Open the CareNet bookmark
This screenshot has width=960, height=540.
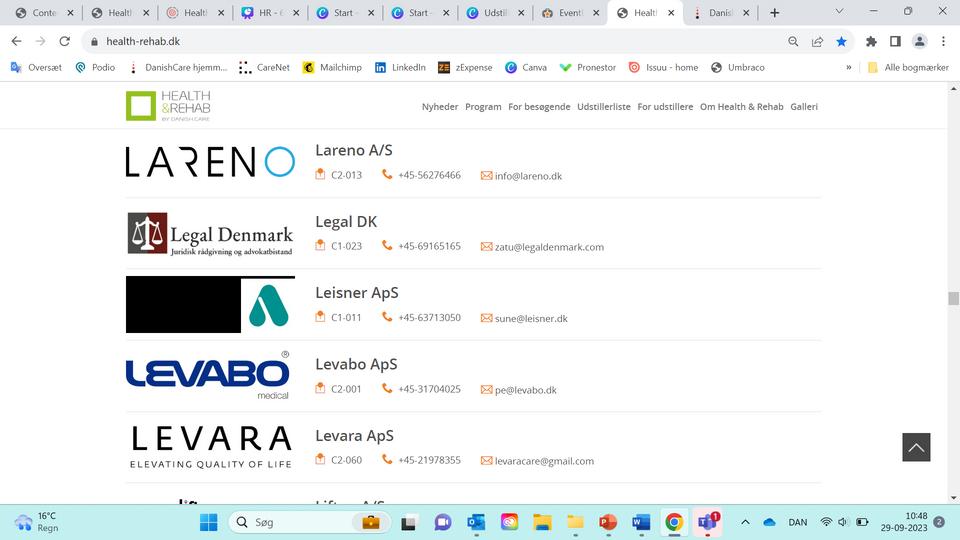point(264,67)
